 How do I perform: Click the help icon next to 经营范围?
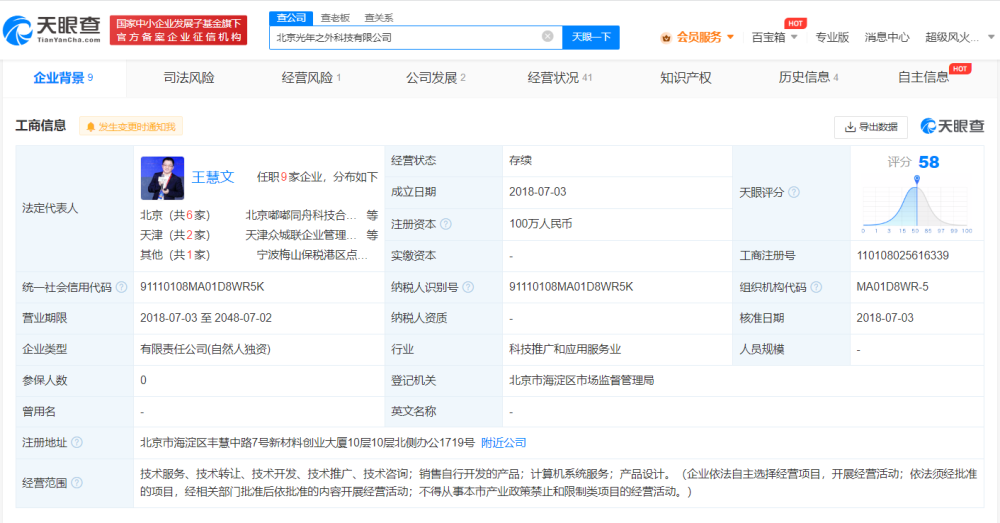(x=77, y=483)
